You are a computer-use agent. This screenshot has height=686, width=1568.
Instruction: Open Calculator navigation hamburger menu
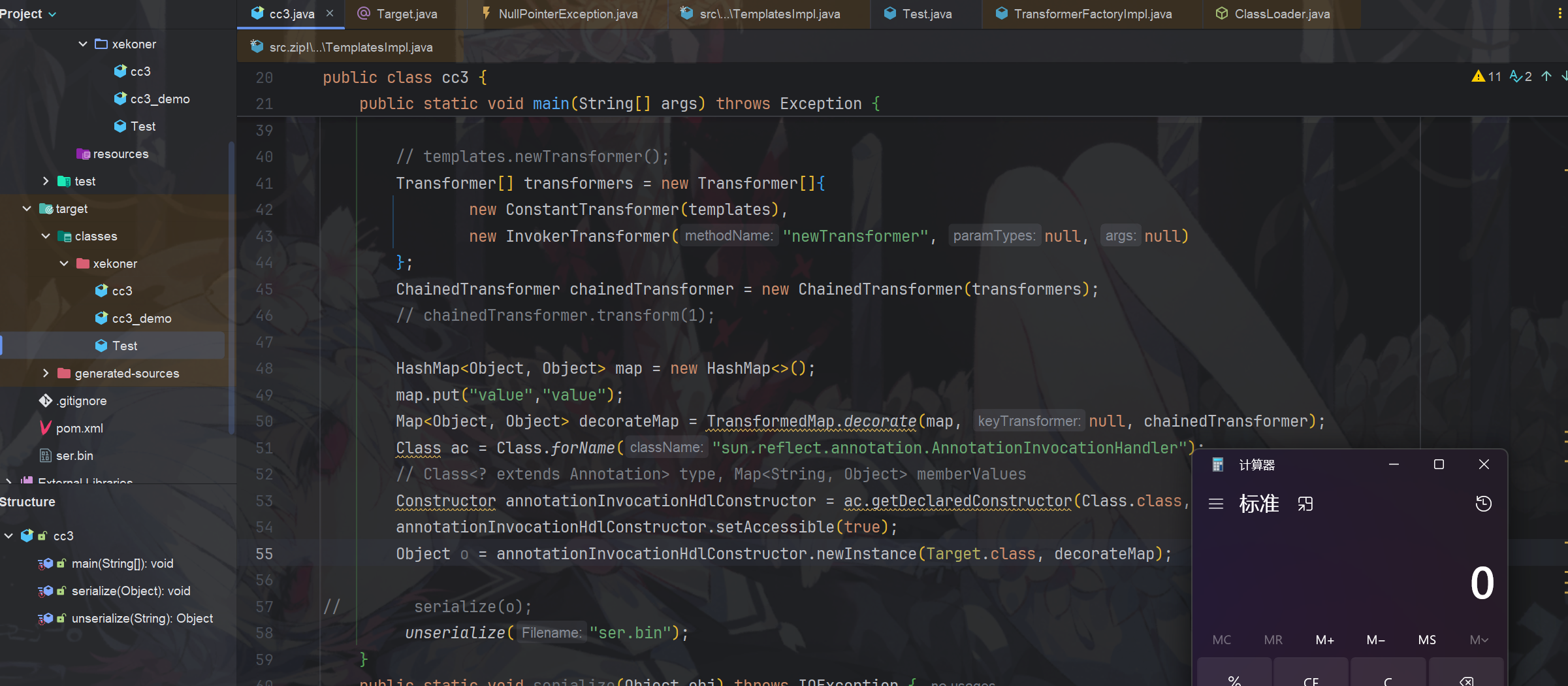click(1216, 504)
